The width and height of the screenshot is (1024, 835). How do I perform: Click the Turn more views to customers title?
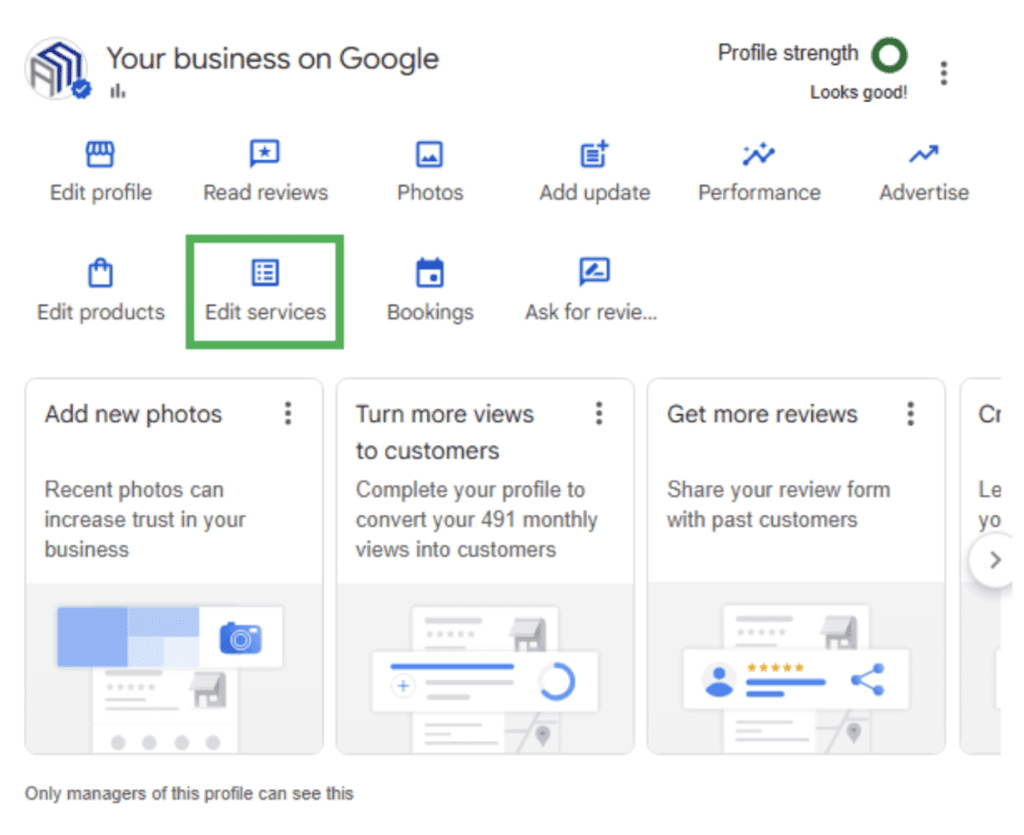click(445, 432)
